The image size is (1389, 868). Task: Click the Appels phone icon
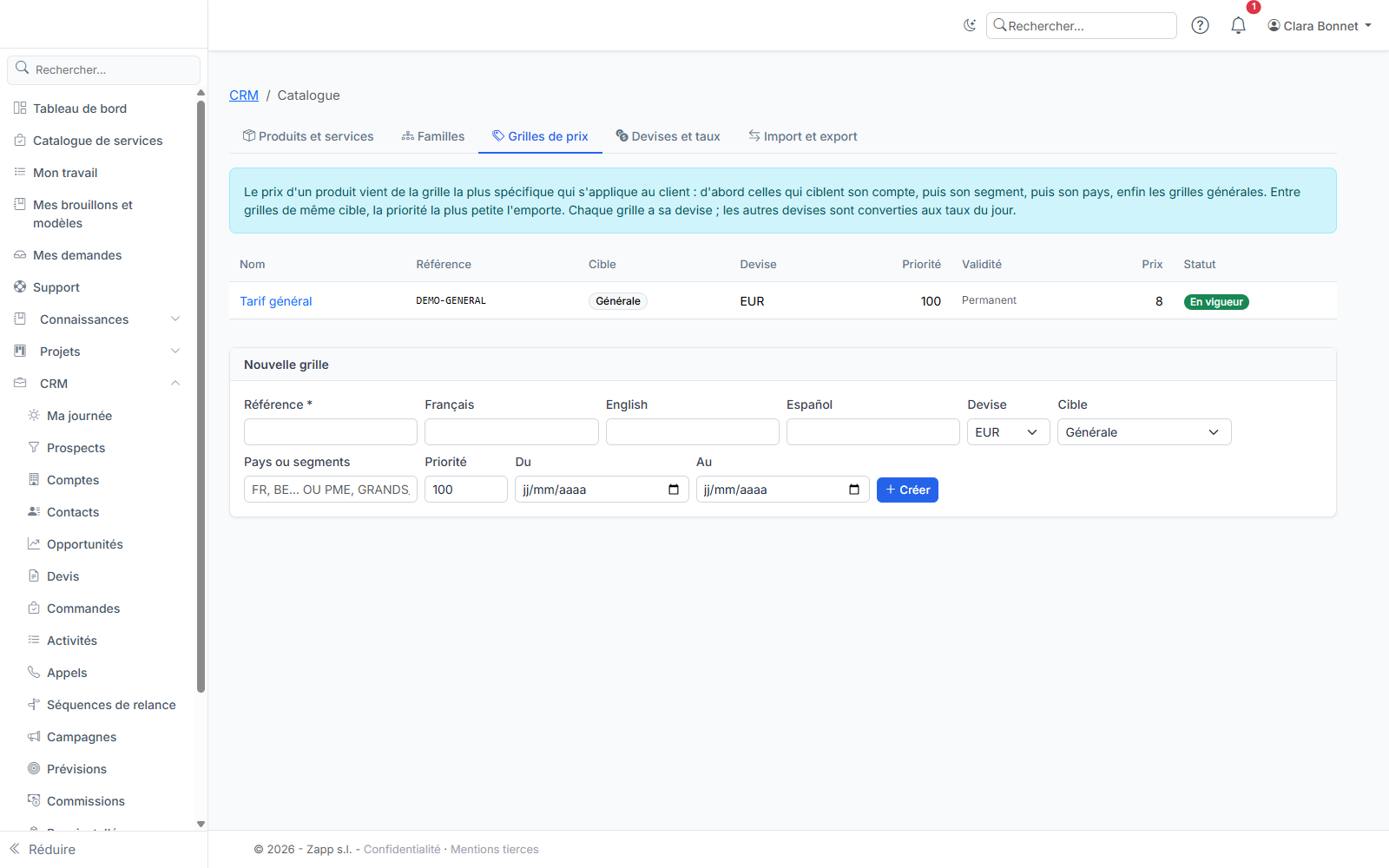[x=34, y=673]
